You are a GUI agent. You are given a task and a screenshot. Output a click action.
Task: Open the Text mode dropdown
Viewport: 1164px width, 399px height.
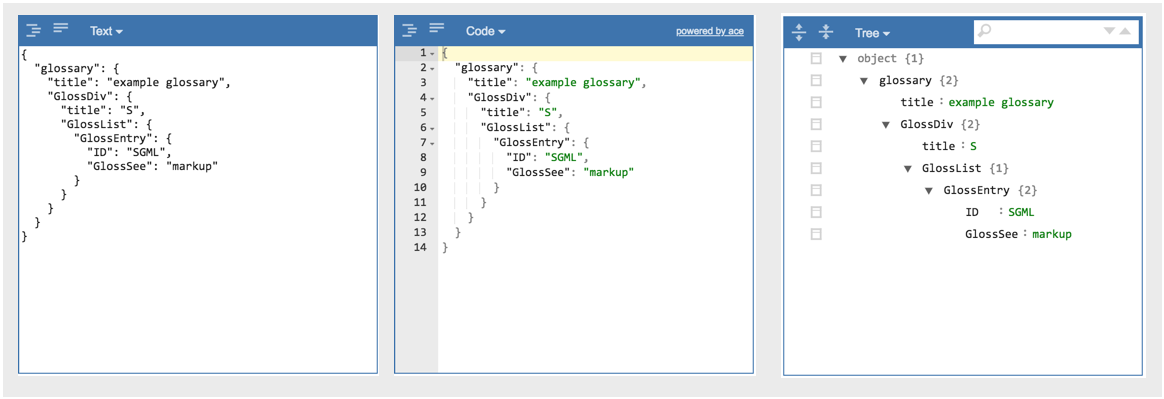click(x=106, y=31)
